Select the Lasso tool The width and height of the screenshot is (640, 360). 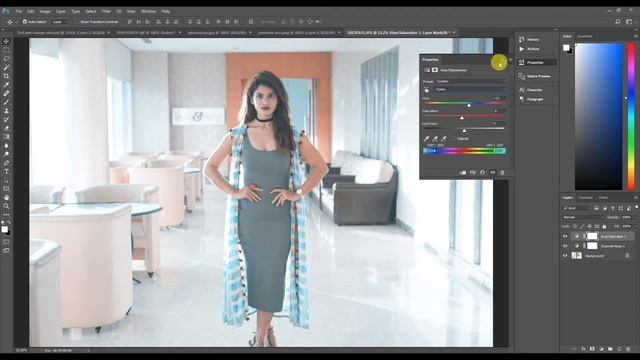coord(6,59)
